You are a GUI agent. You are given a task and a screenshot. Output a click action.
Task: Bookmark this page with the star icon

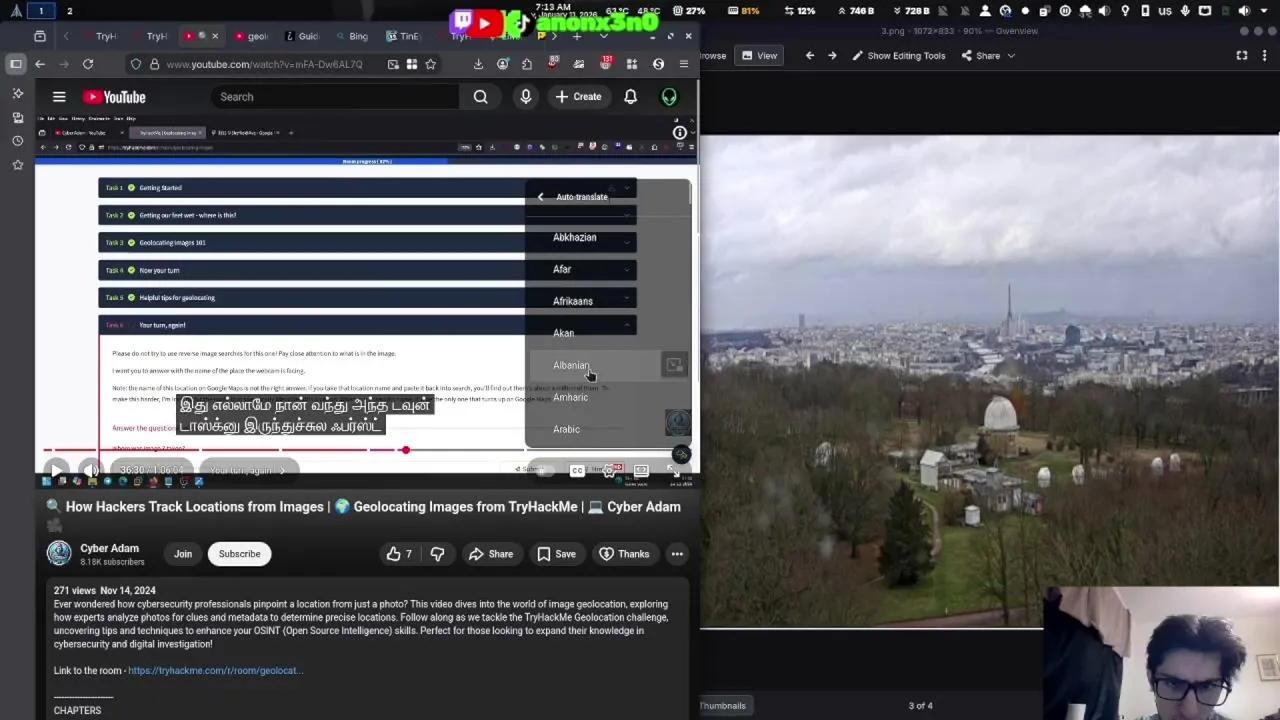(430, 64)
